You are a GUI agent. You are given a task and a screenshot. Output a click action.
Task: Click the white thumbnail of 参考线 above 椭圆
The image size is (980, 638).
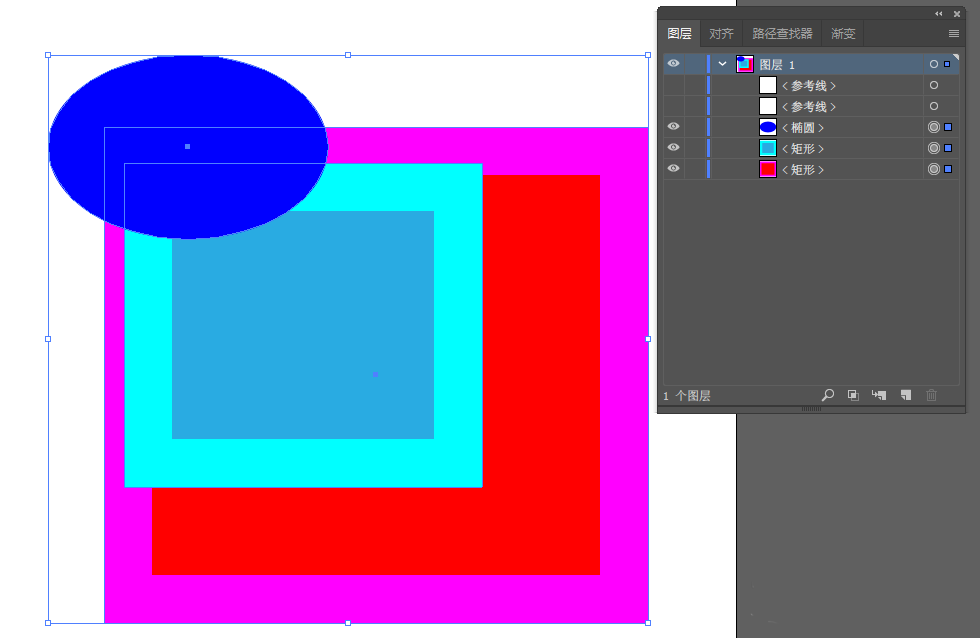click(768, 106)
